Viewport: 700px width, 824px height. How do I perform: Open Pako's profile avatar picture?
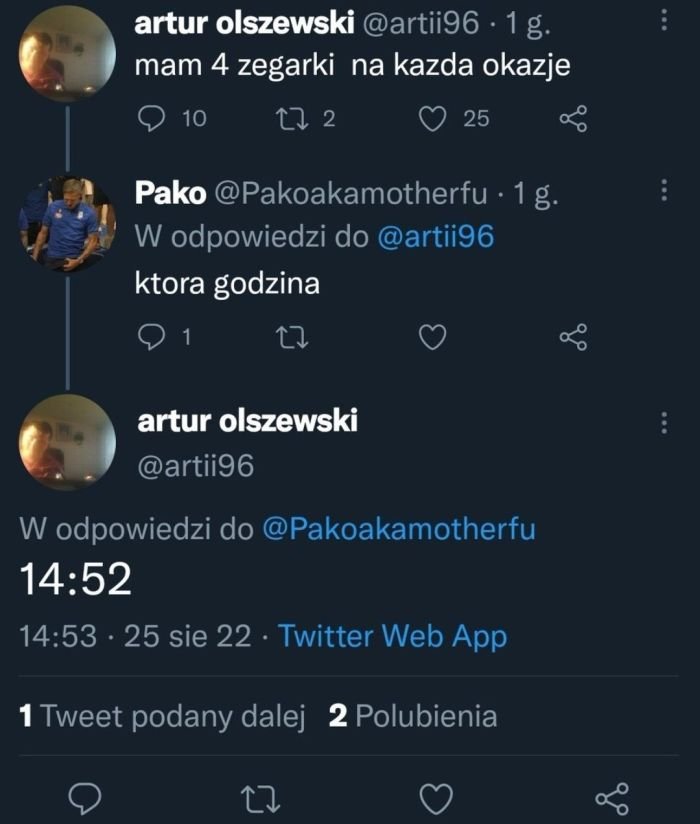point(67,225)
